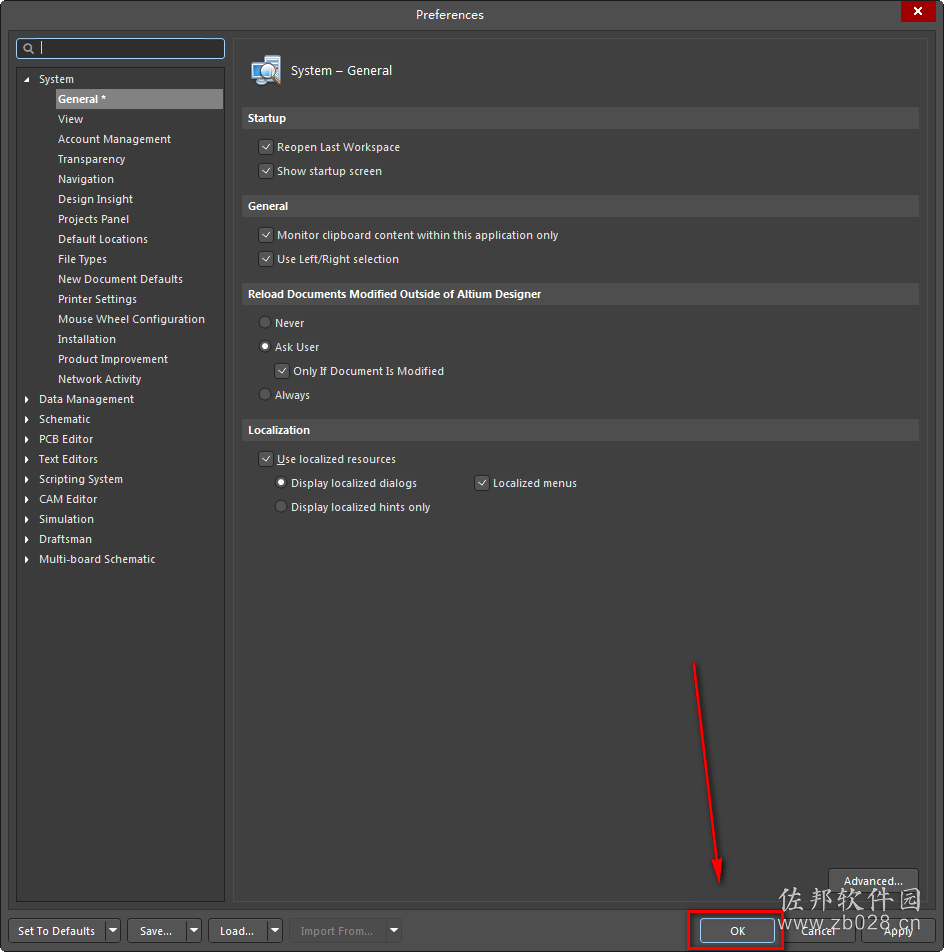Open New Document Defaults page
944x952 pixels.
point(120,279)
